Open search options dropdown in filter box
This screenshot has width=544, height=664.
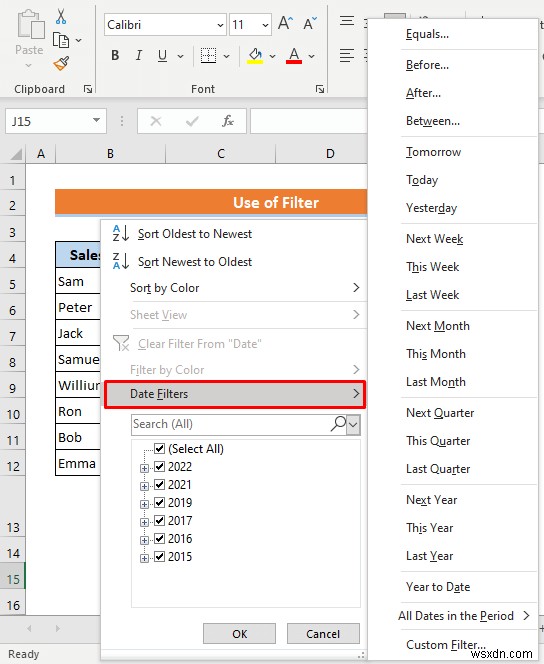(353, 424)
